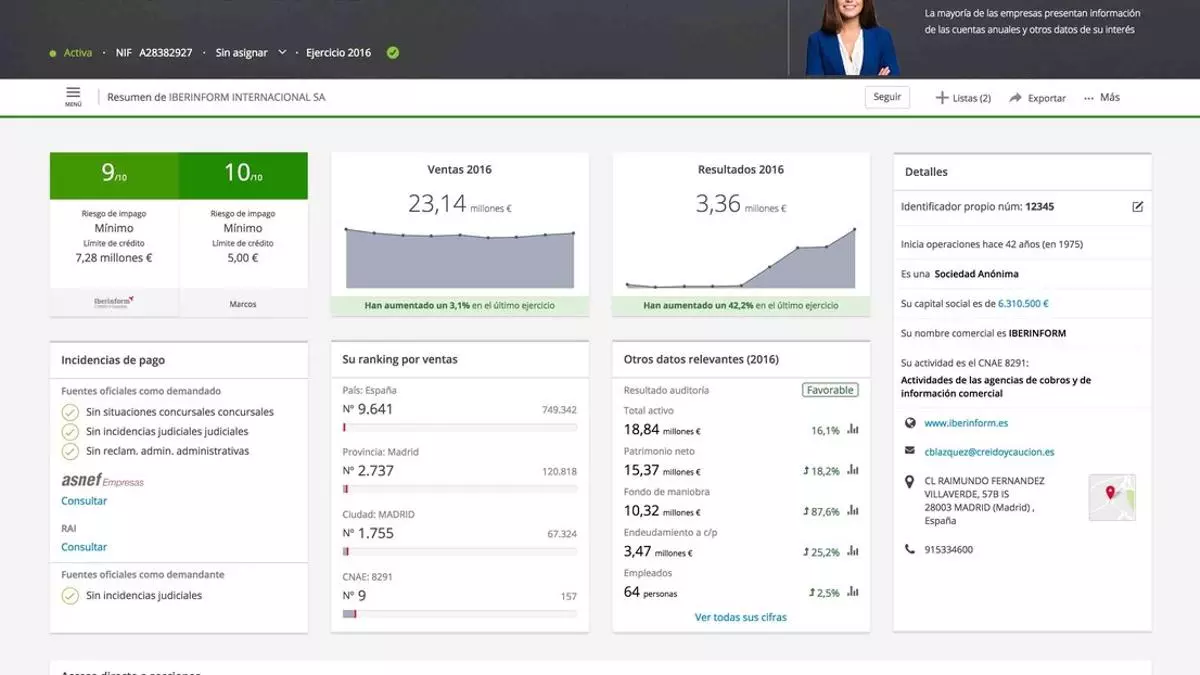Click check mark for Sin reclam. admin.

point(70,451)
